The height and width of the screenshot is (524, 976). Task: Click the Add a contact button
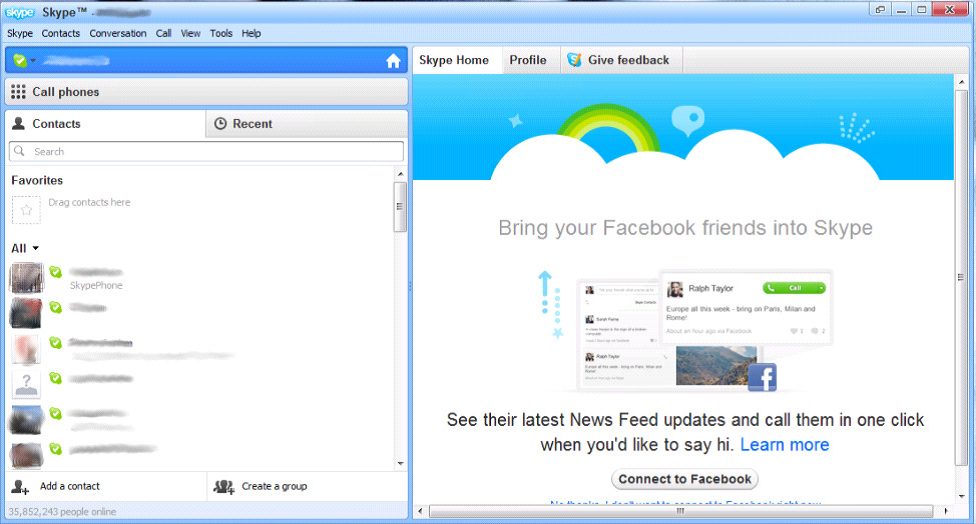pyautogui.click(x=106, y=487)
